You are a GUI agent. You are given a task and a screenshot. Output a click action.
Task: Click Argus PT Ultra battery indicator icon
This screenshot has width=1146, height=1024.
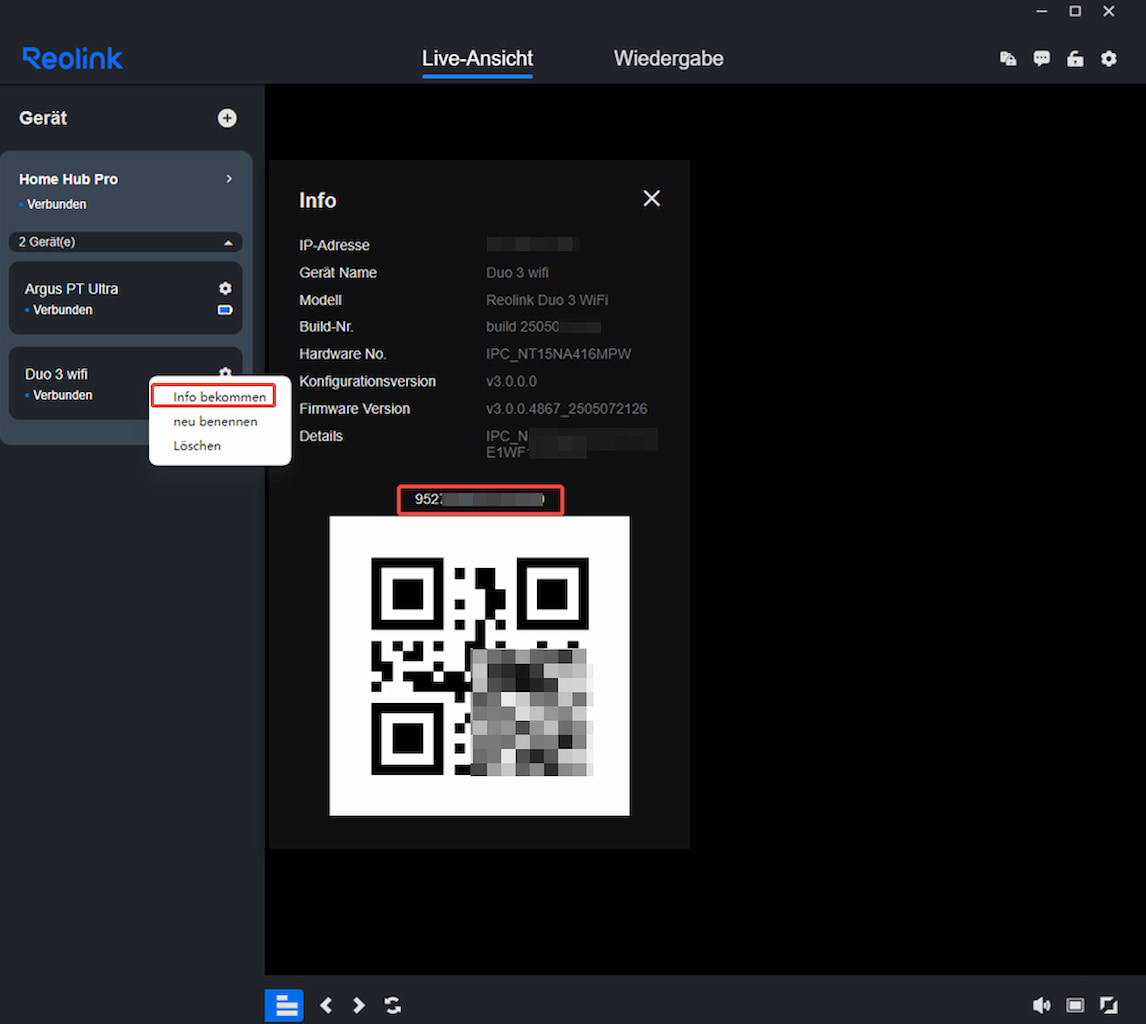tap(225, 310)
